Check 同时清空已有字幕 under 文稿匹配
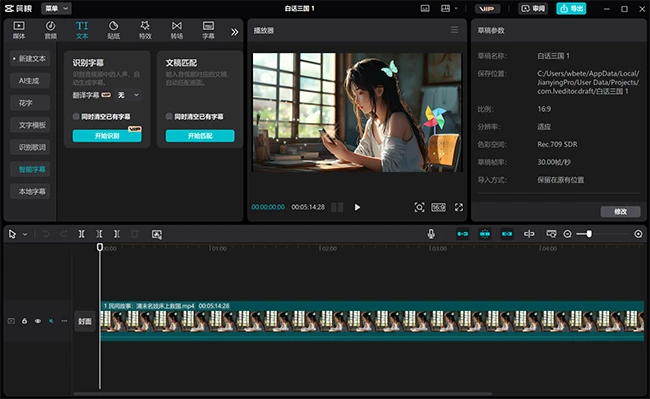This screenshot has width=650, height=399. click(x=169, y=116)
